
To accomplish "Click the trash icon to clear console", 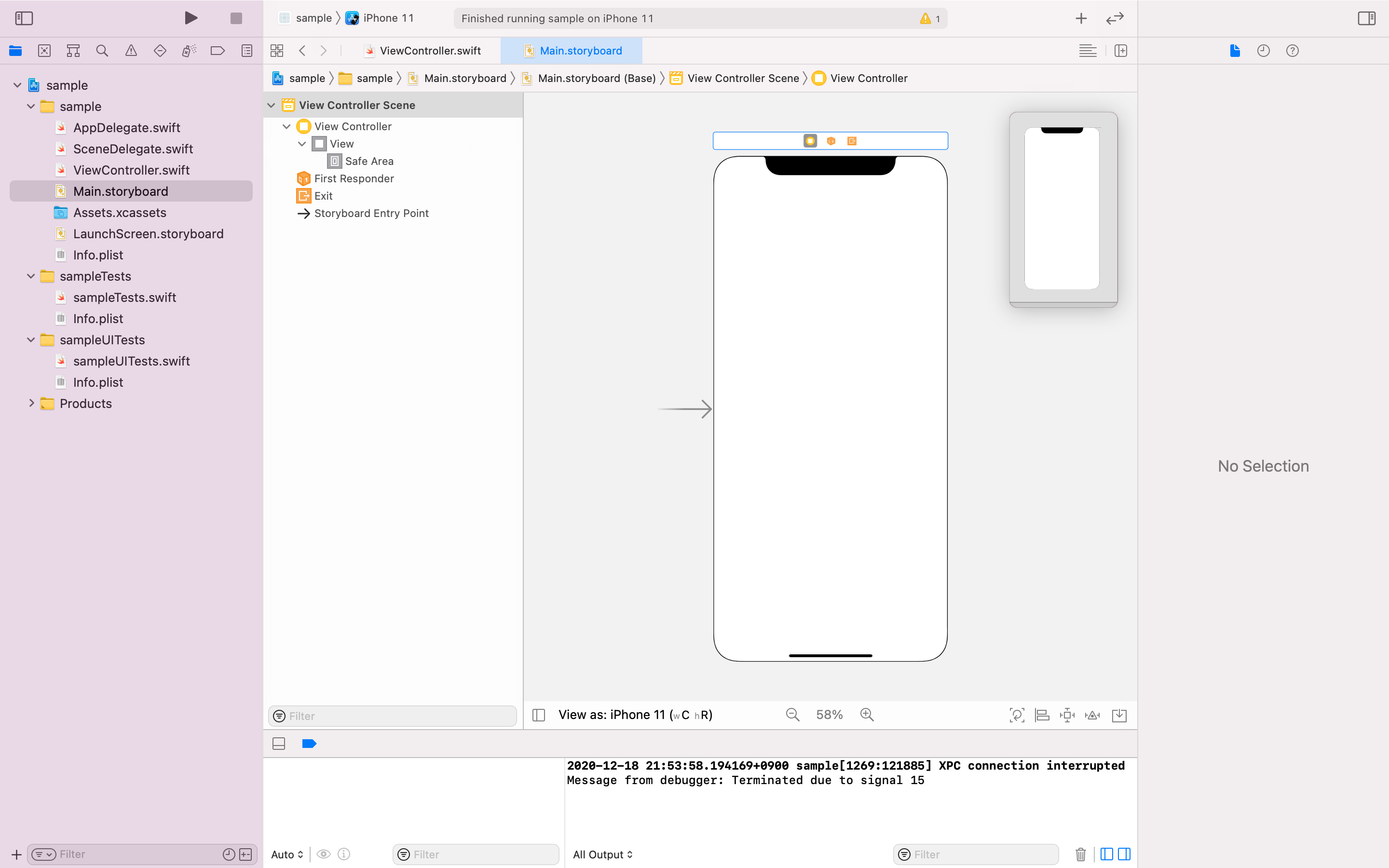I will 1080,854.
